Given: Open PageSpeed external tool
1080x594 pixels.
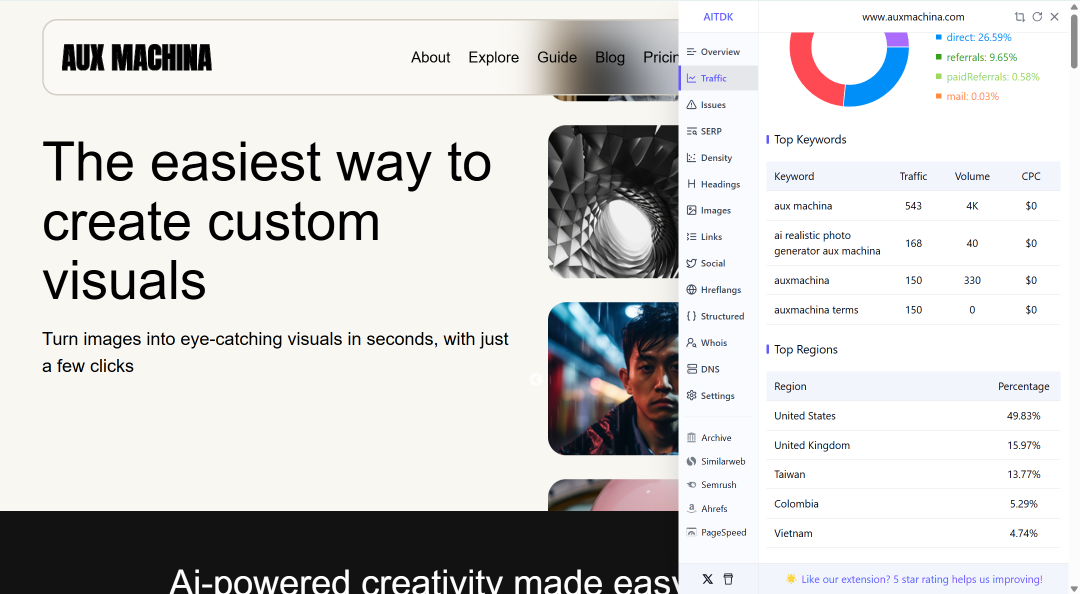Looking at the screenshot, I should (x=718, y=533).
